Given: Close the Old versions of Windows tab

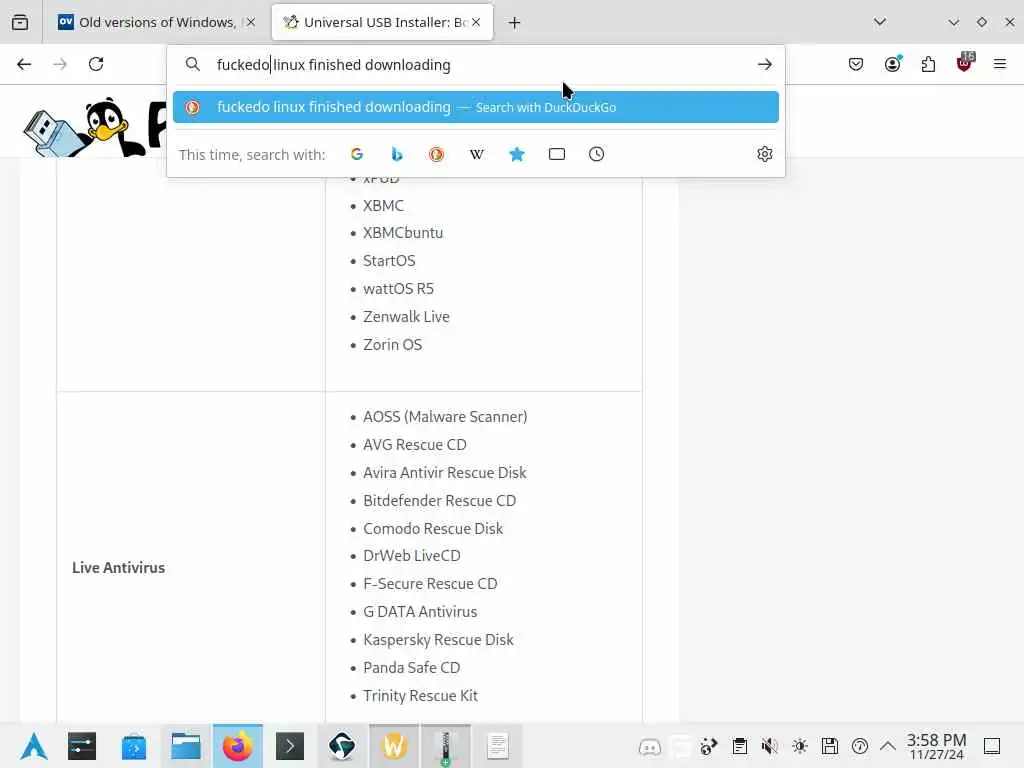Looking at the screenshot, I should coord(251,22).
